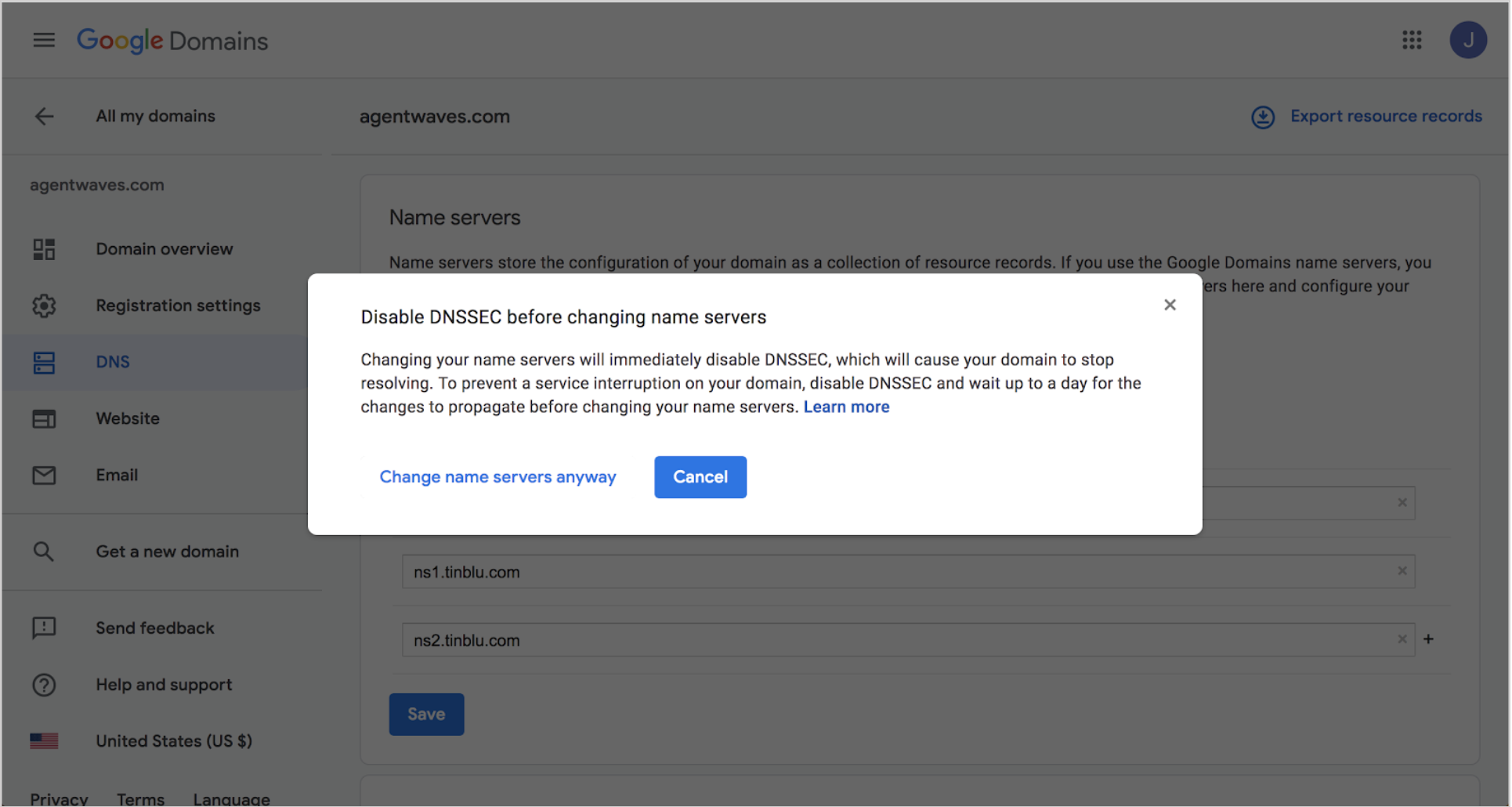Add another name server with plus
The height and width of the screenshot is (807, 1512).
pos(1428,639)
